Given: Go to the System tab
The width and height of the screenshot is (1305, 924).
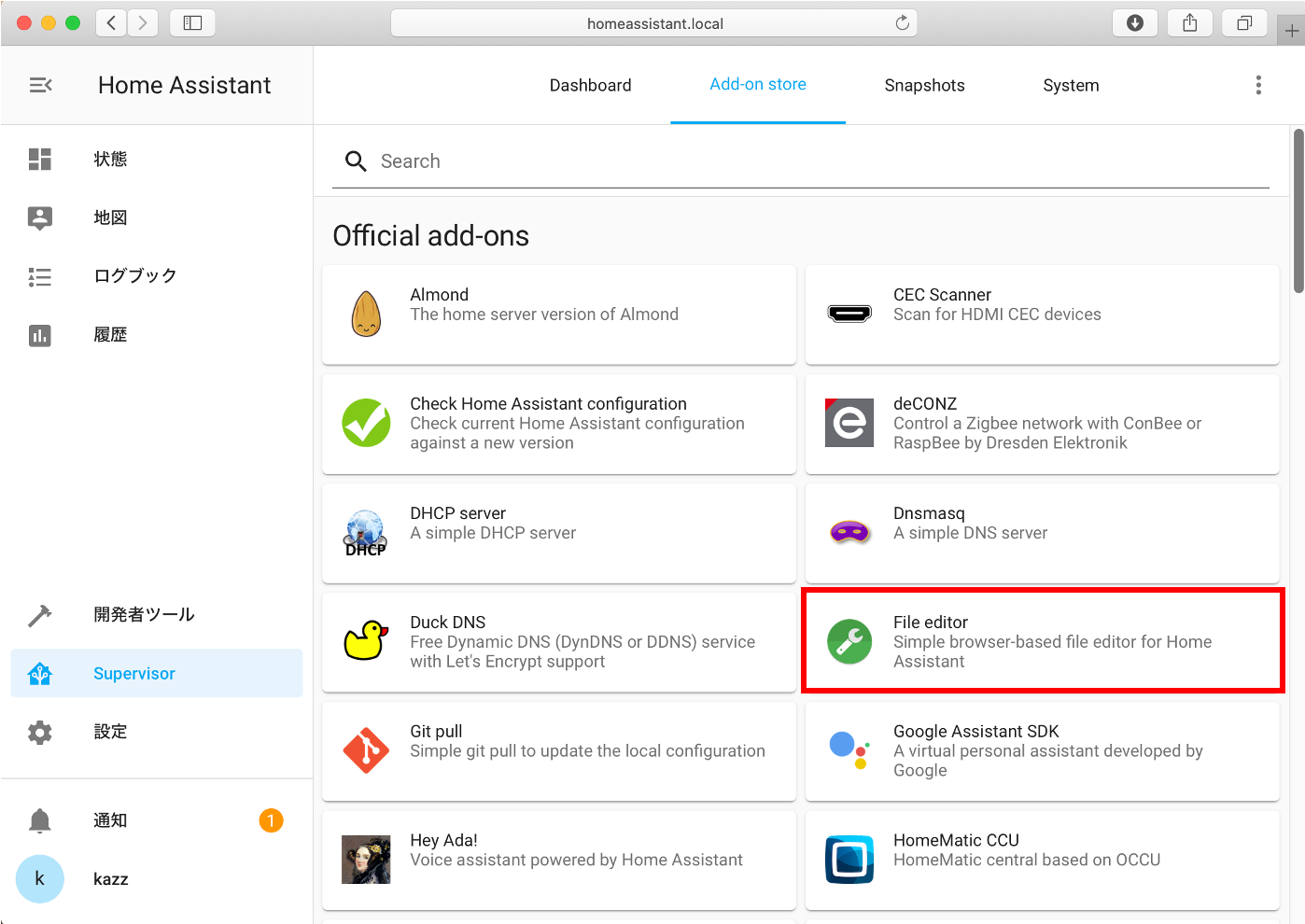Looking at the screenshot, I should [1071, 85].
